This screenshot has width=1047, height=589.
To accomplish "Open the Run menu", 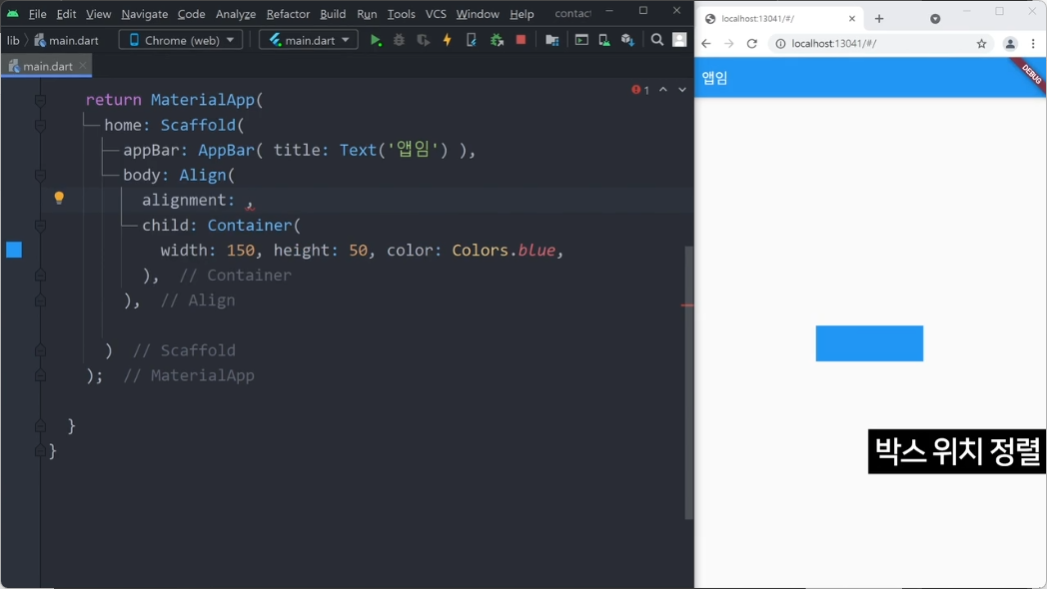I will [x=367, y=13].
